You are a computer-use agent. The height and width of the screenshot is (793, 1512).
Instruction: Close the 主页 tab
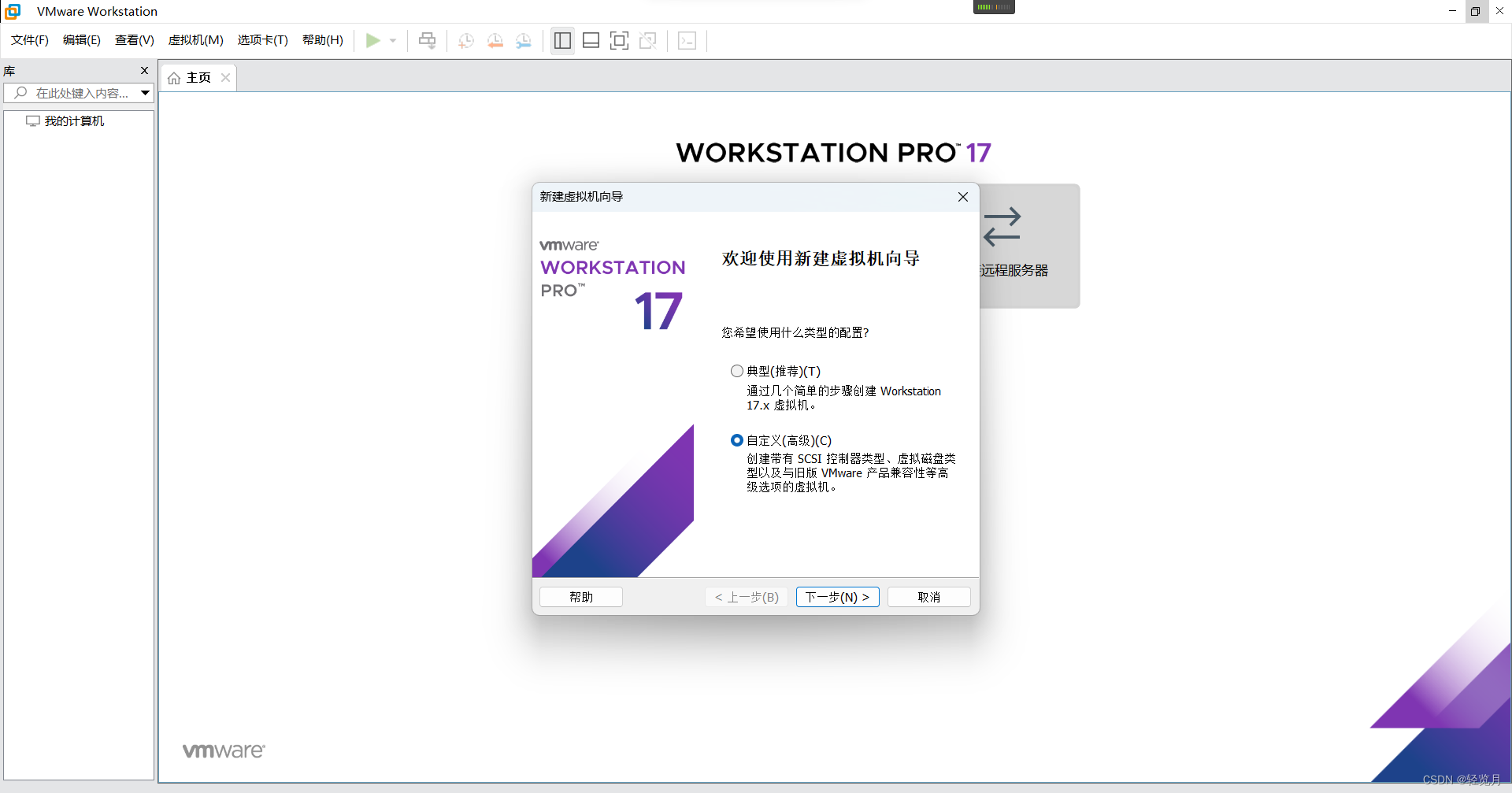[225, 77]
